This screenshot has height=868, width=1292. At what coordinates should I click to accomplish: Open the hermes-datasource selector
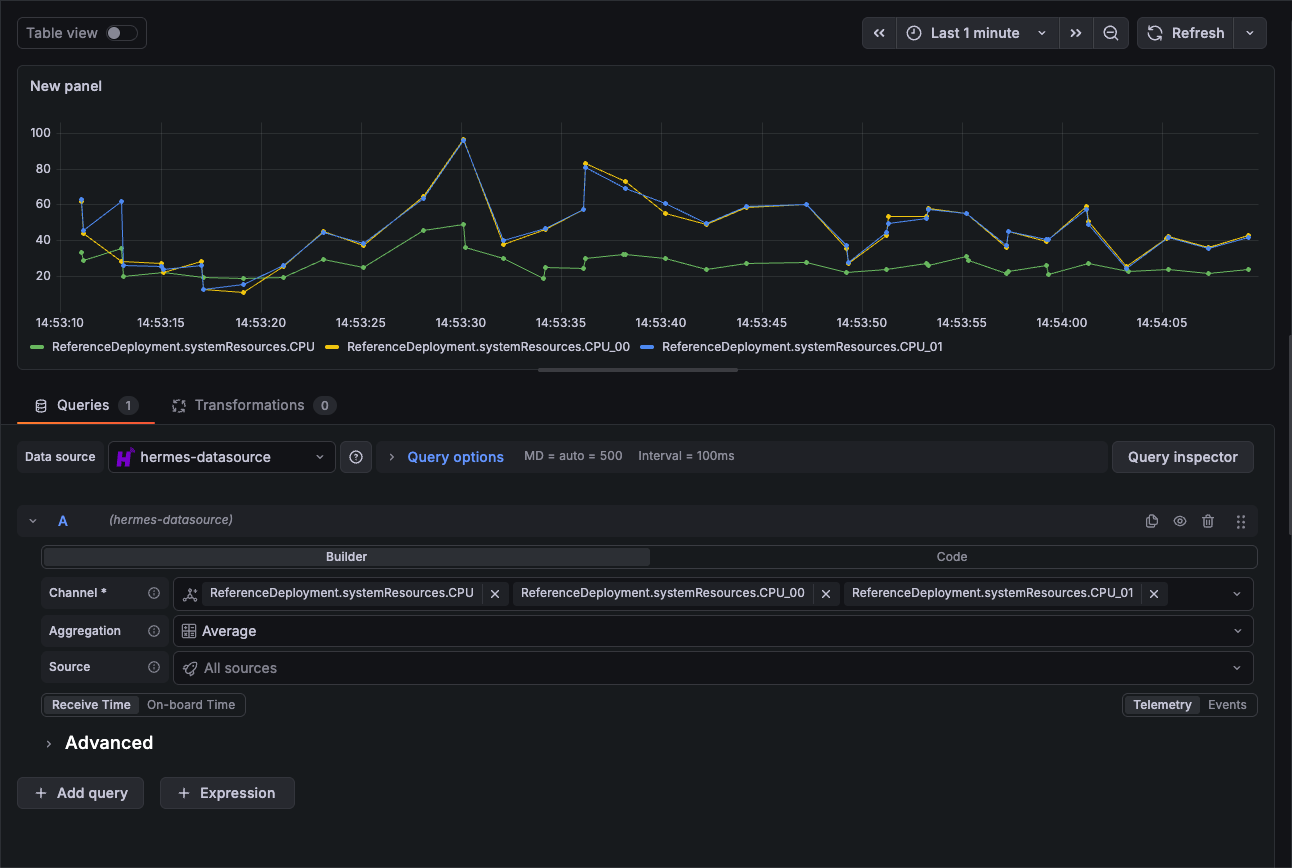pyautogui.click(x=222, y=457)
